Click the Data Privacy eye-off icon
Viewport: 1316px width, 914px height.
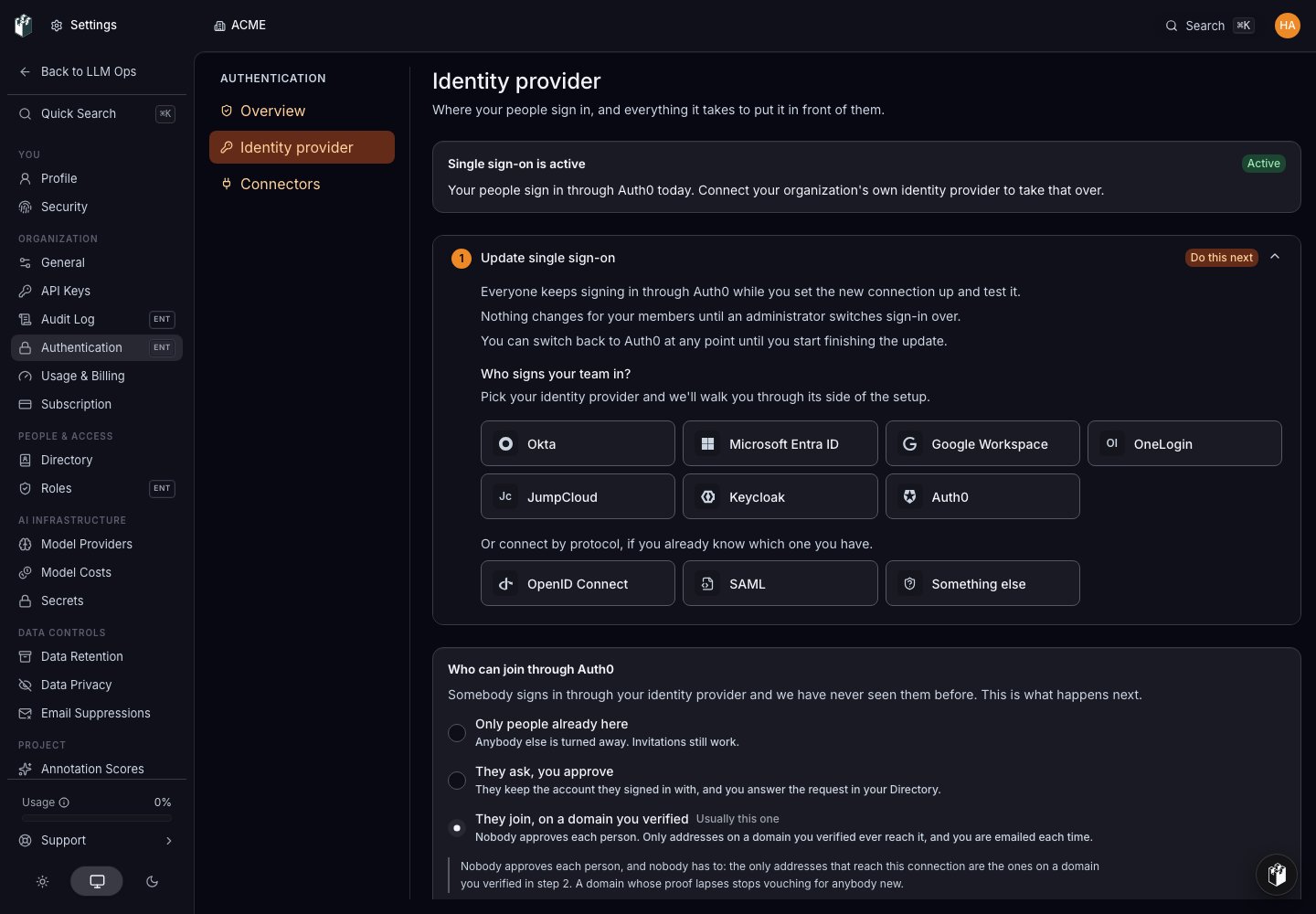26,685
